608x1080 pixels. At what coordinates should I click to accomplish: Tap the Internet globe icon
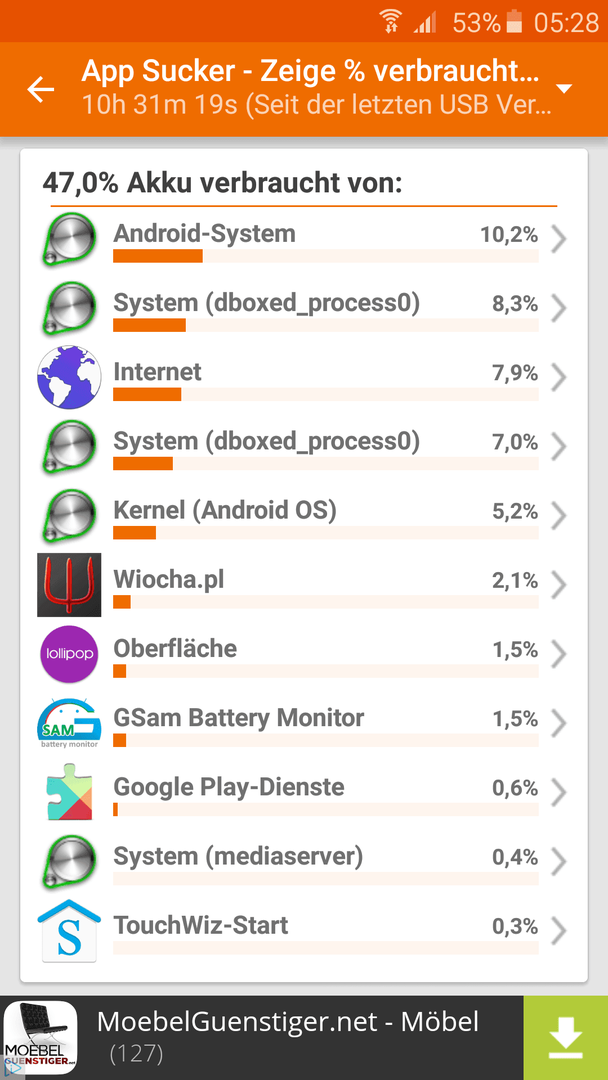(x=69, y=377)
